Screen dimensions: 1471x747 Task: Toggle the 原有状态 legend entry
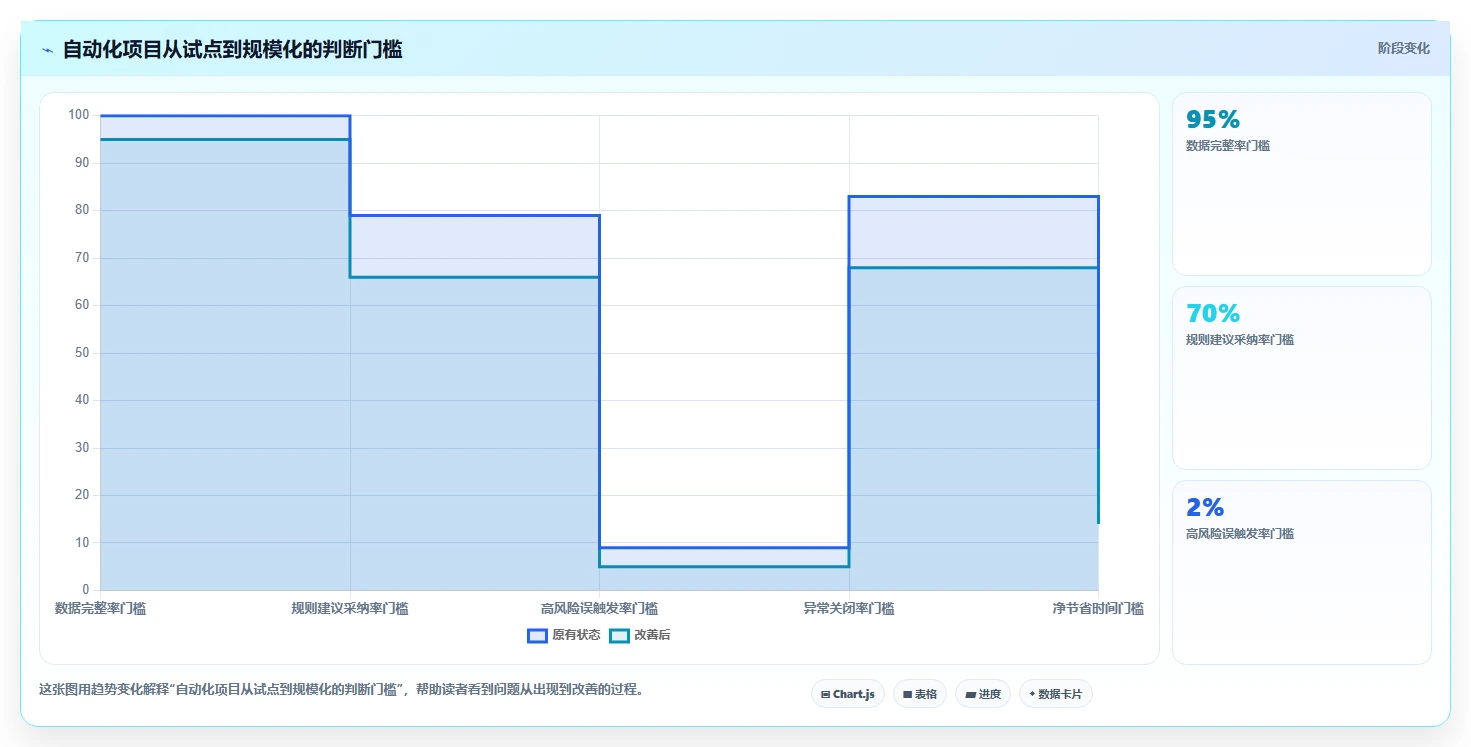click(x=564, y=635)
